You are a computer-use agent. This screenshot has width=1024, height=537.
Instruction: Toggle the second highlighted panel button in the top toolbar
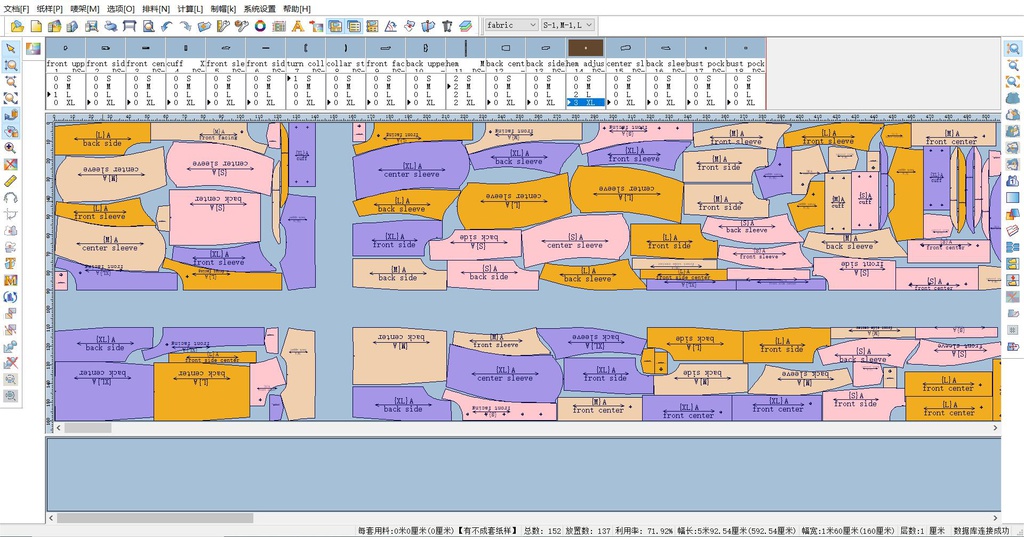(x=354, y=26)
